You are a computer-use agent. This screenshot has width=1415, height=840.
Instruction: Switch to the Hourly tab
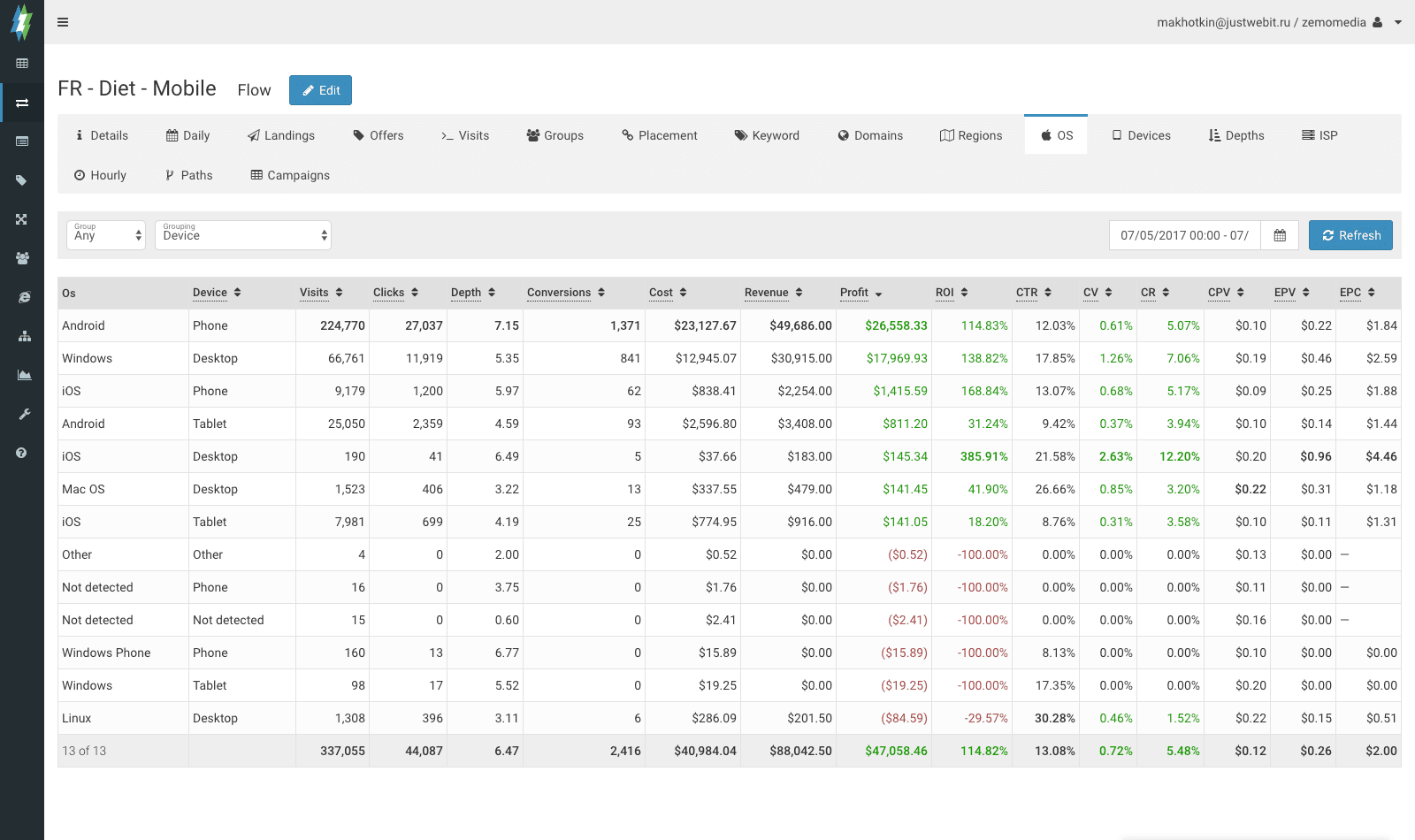[x=100, y=175]
